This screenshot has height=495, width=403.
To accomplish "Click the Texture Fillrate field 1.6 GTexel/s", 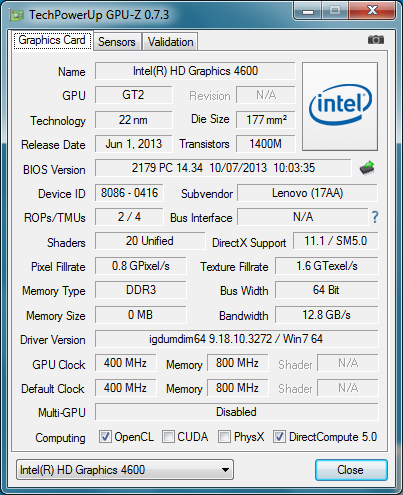I will coord(327,266).
